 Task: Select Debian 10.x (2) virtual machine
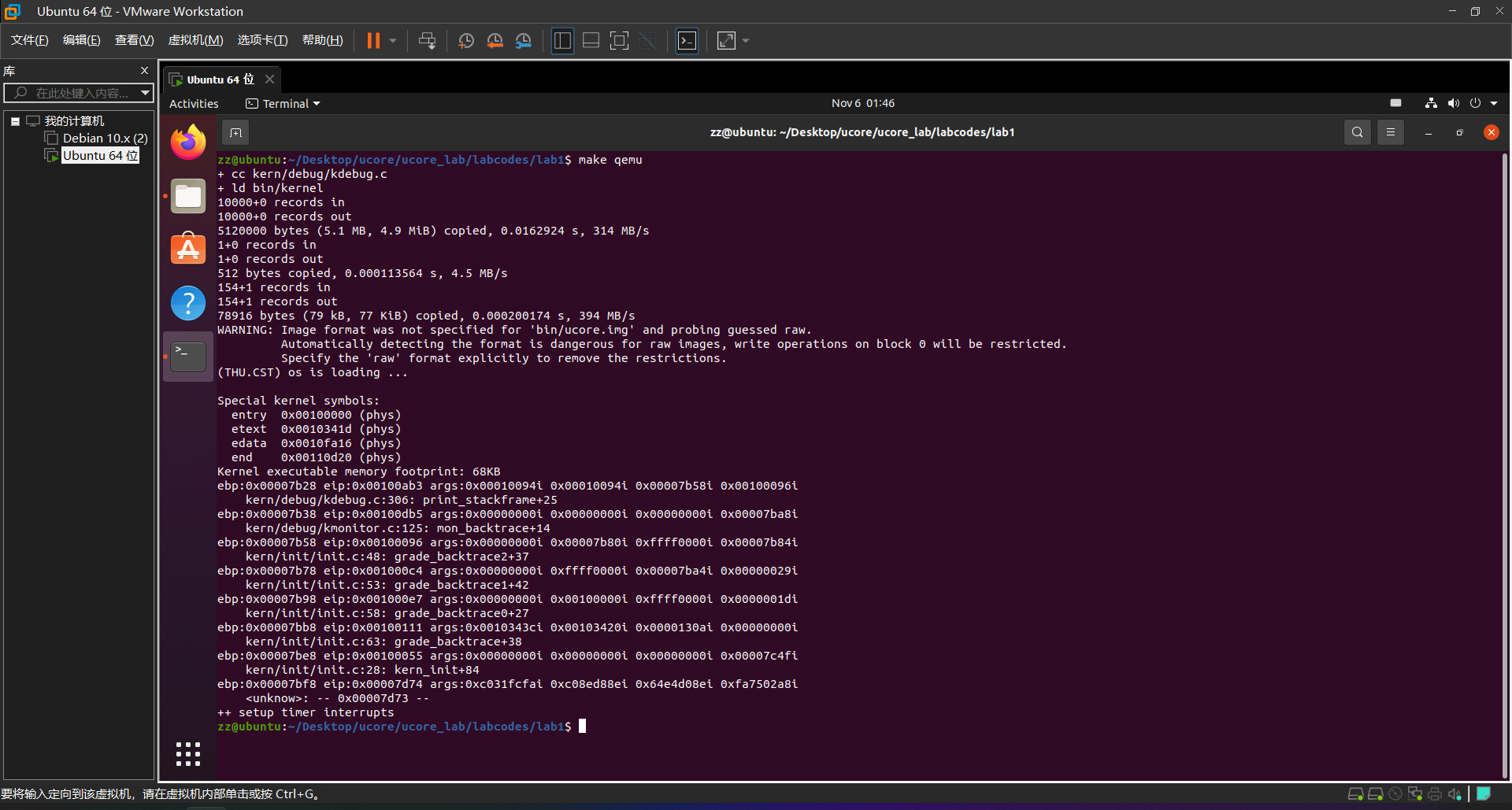[106, 139]
